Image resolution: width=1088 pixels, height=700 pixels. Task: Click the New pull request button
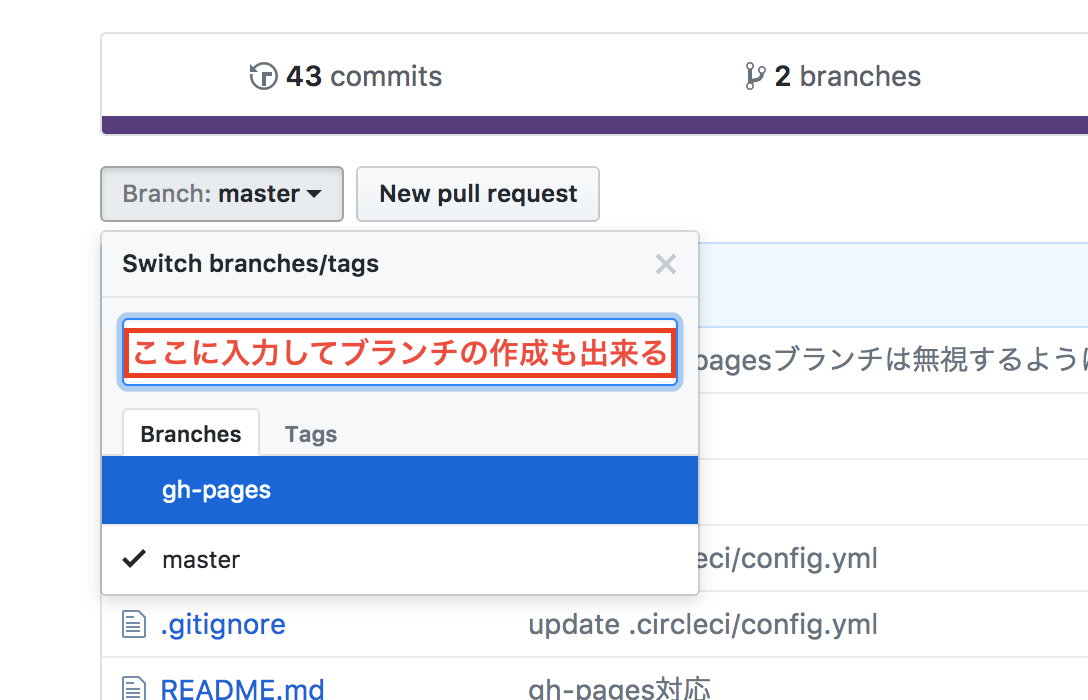click(478, 194)
